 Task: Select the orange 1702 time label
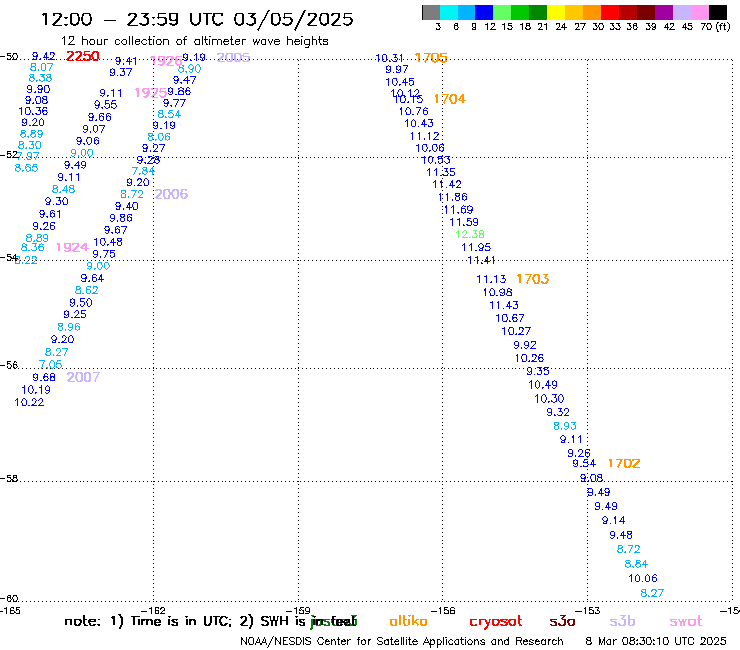point(623,464)
